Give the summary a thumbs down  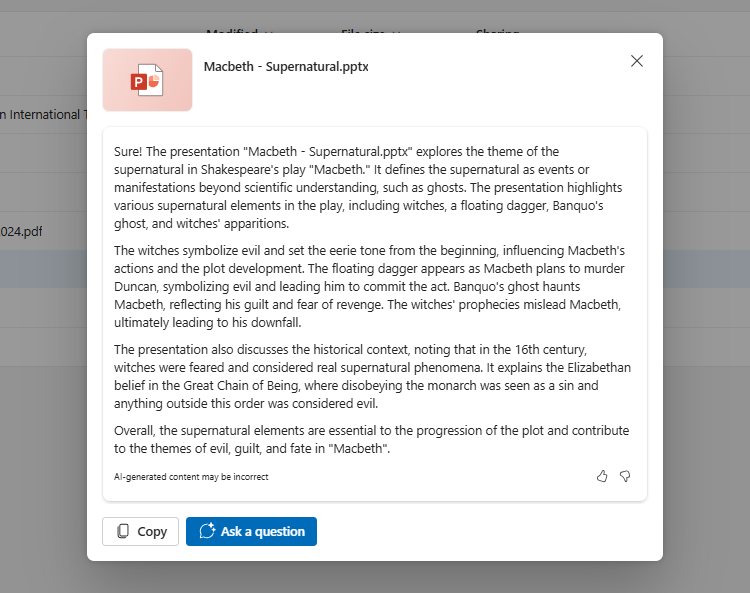(625, 476)
